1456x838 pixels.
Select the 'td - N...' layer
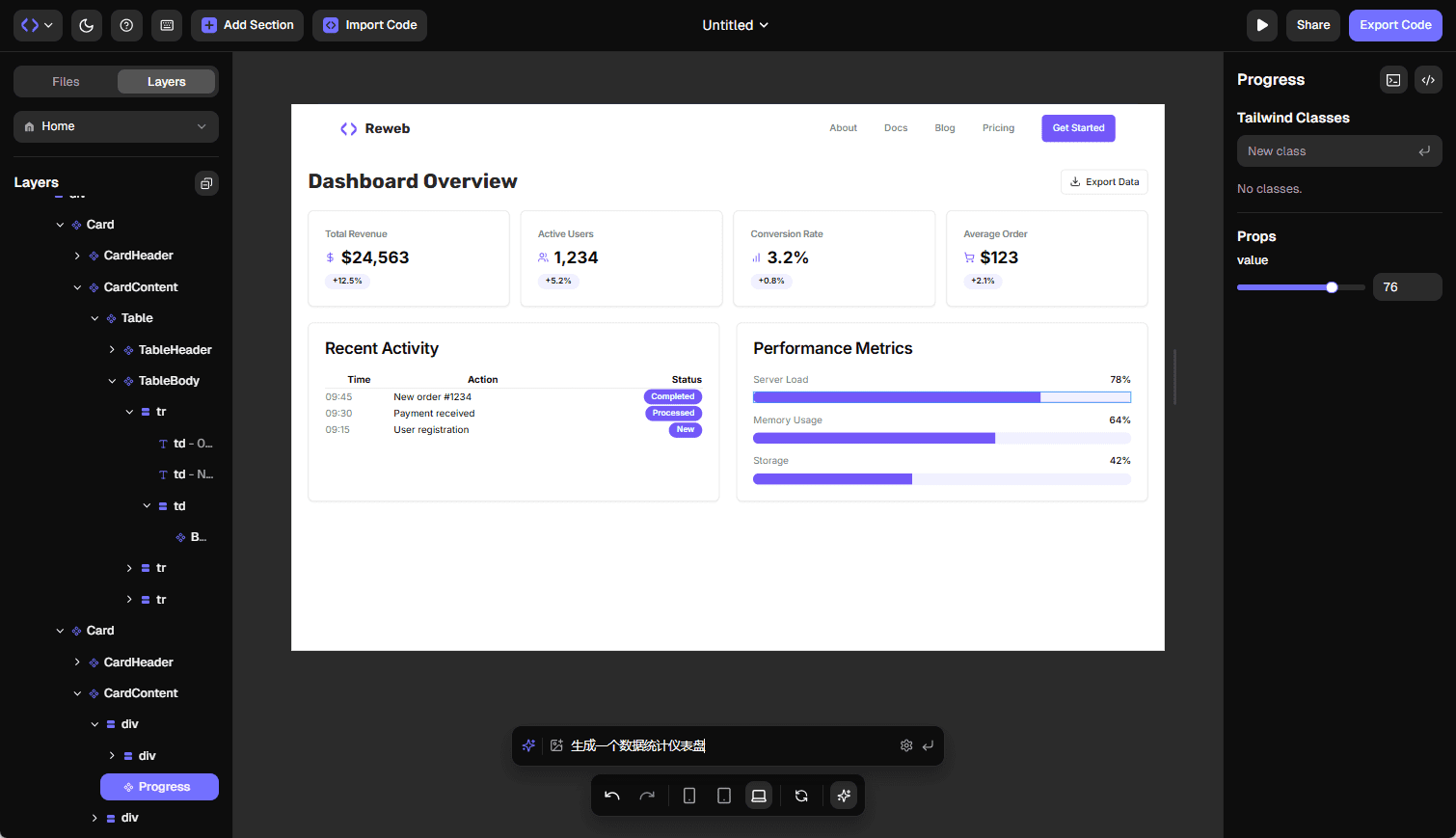click(184, 474)
